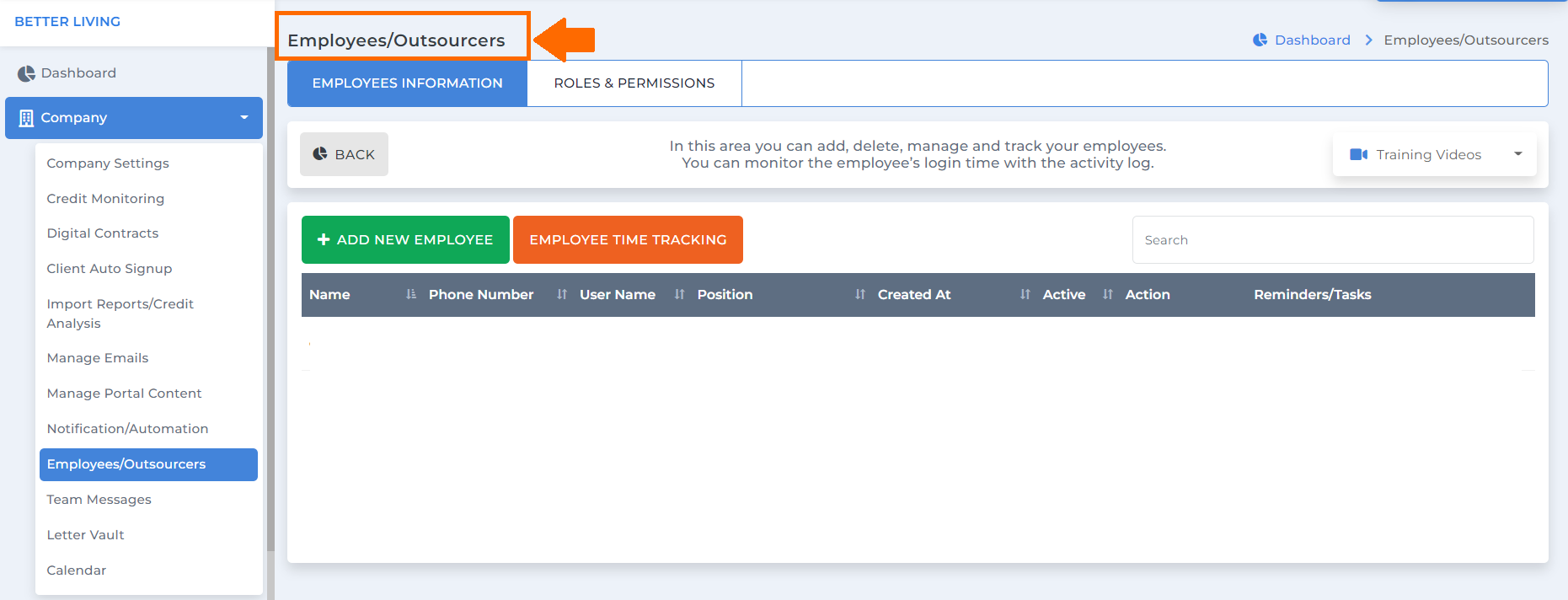Switch to Roles & Permissions tab

pos(634,83)
